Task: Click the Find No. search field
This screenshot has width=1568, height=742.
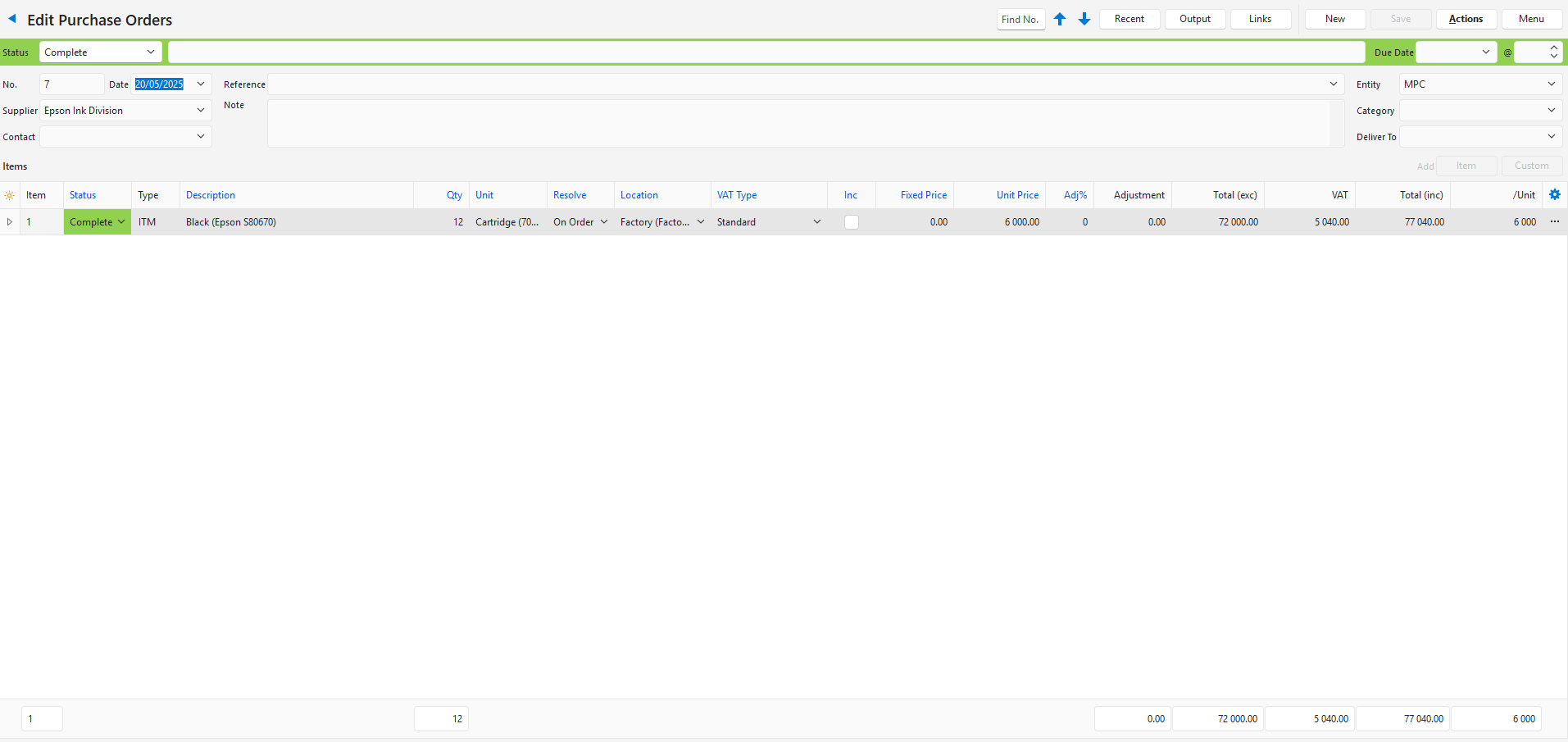Action: coord(1020,20)
